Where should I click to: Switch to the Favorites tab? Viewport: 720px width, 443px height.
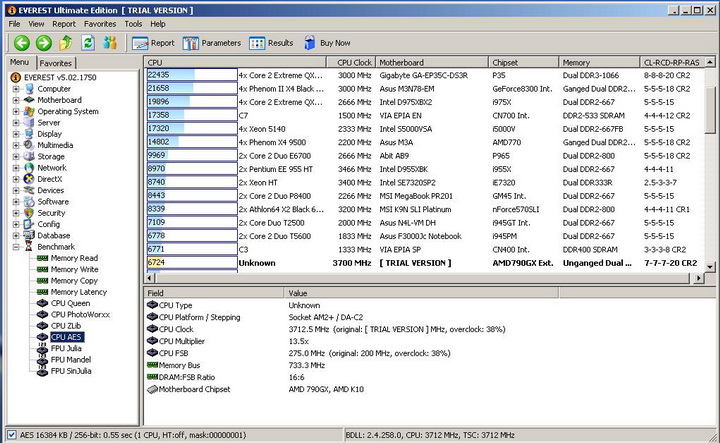tap(56, 63)
